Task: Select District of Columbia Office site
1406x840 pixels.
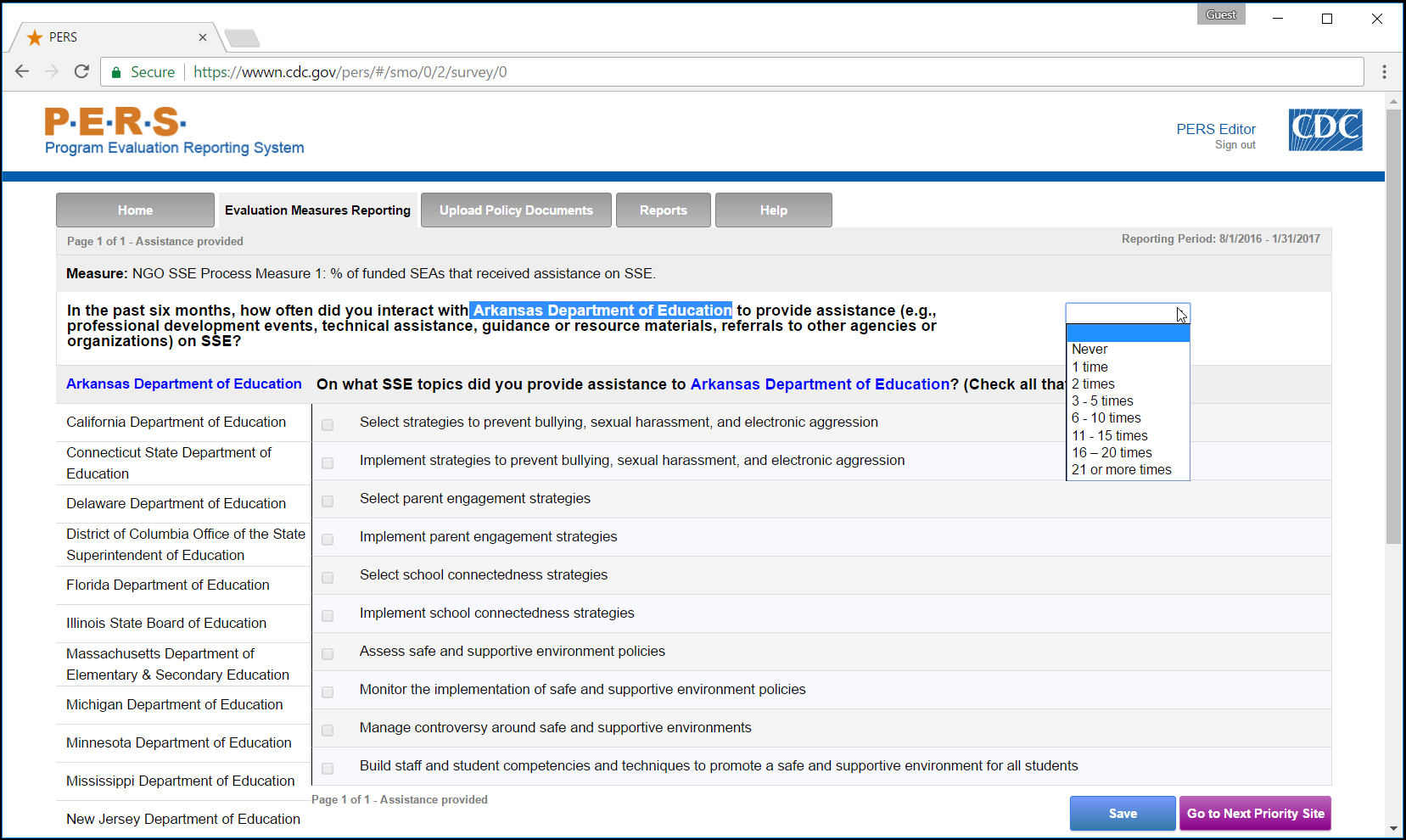Action: (x=186, y=545)
